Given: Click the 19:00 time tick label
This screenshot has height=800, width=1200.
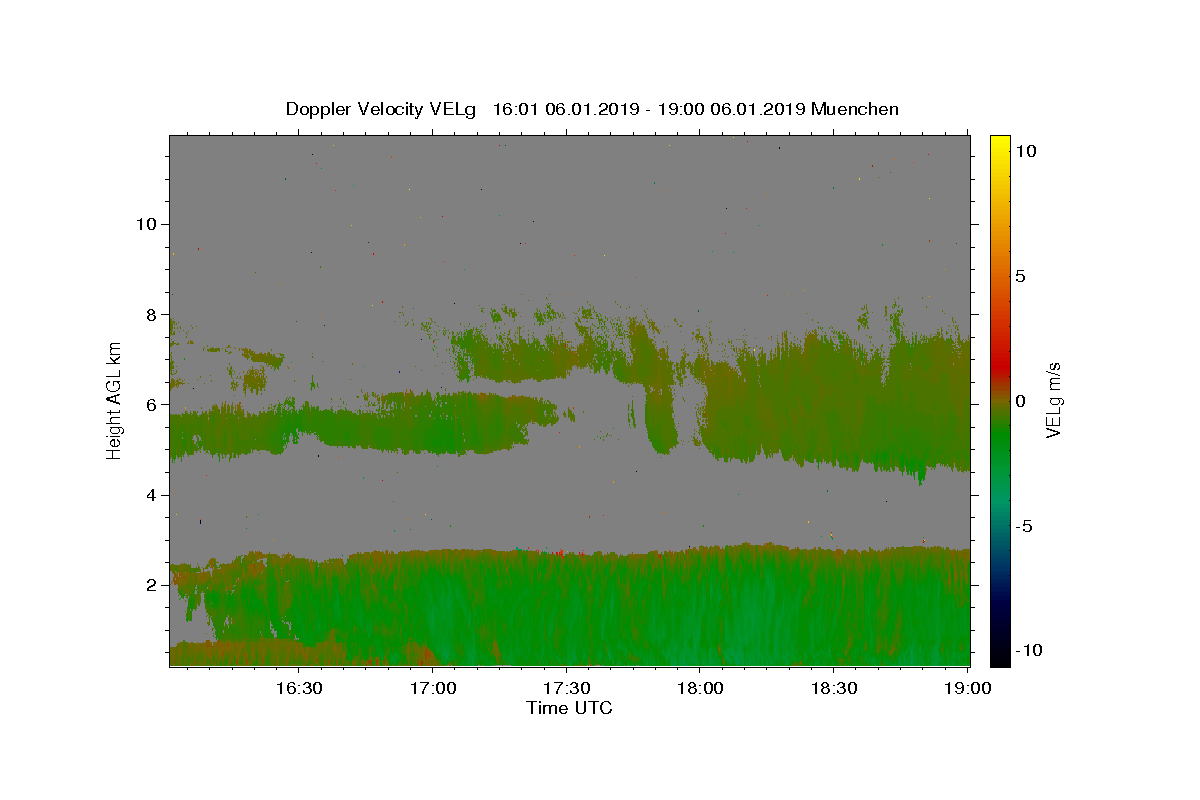Looking at the screenshot, I should [x=967, y=689].
